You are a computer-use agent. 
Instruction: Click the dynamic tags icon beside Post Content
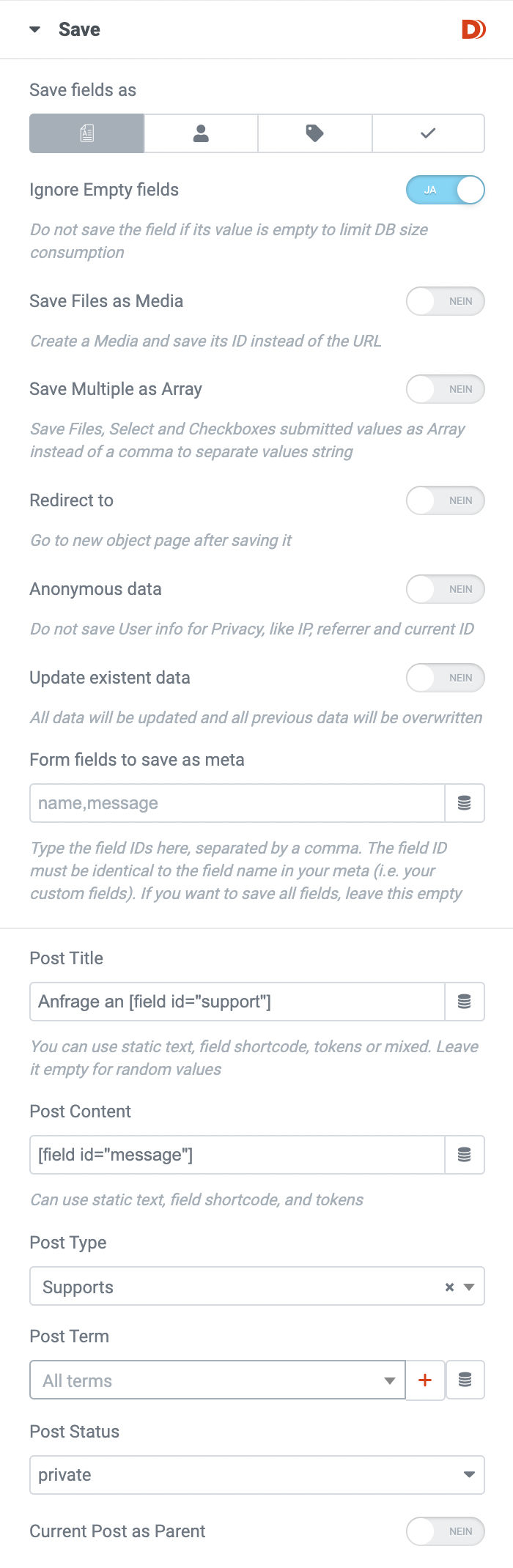click(464, 1155)
